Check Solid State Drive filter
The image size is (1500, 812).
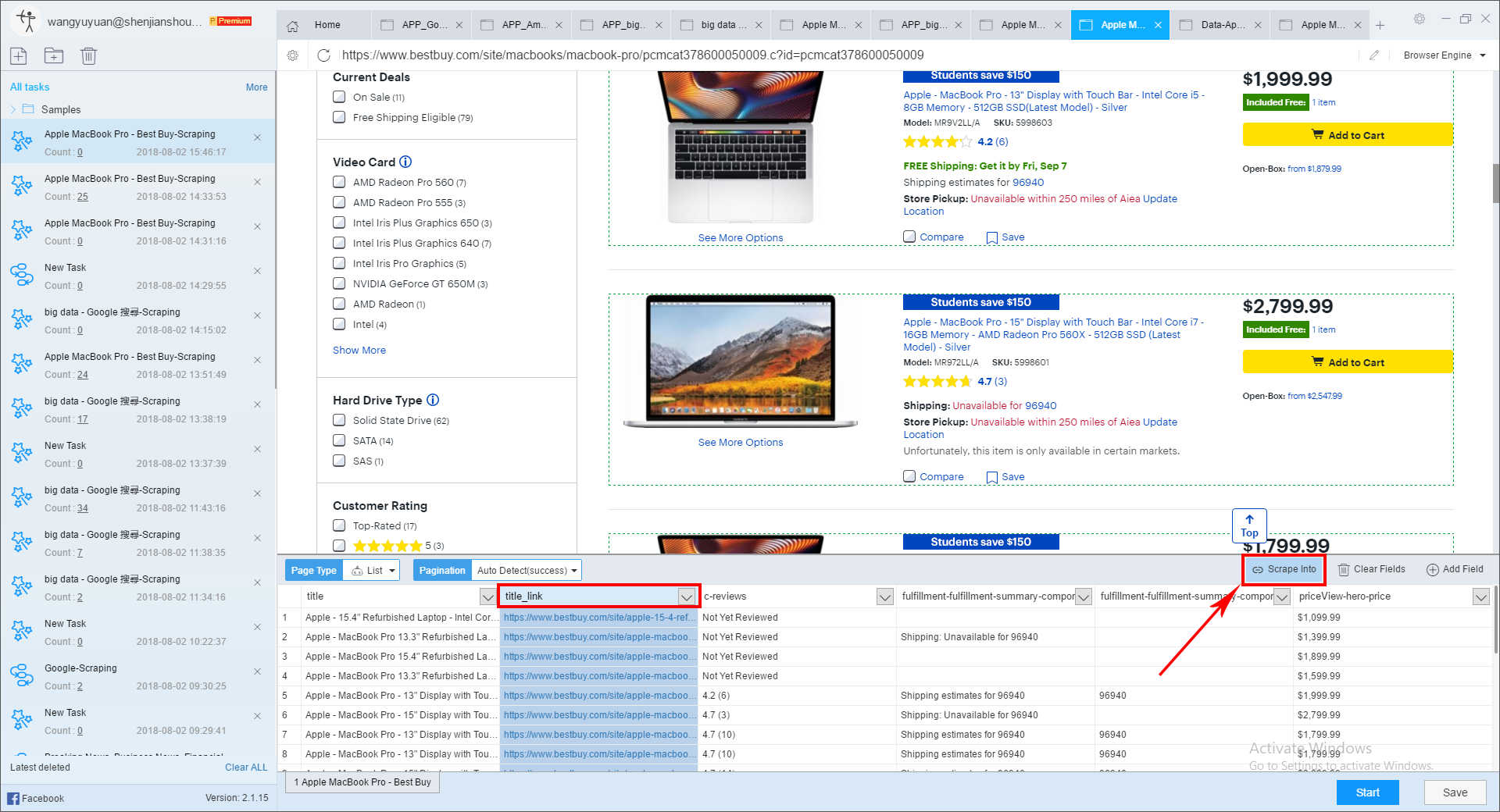click(x=339, y=420)
